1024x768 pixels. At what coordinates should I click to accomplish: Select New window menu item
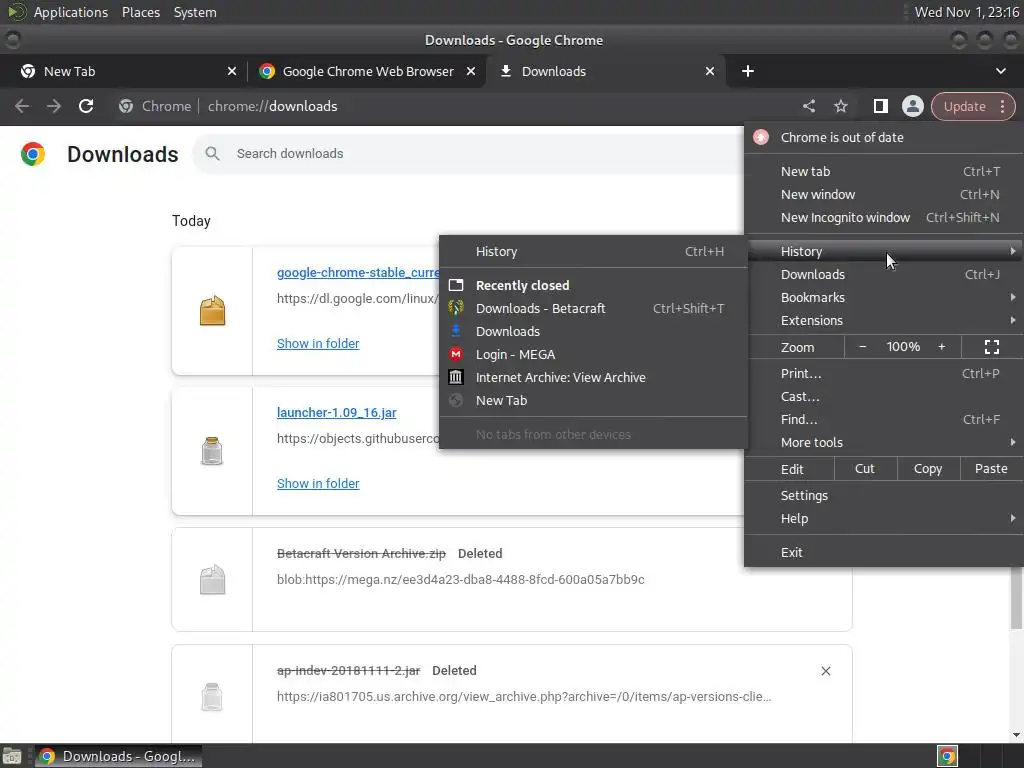pyautogui.click(x=884, y=194)
